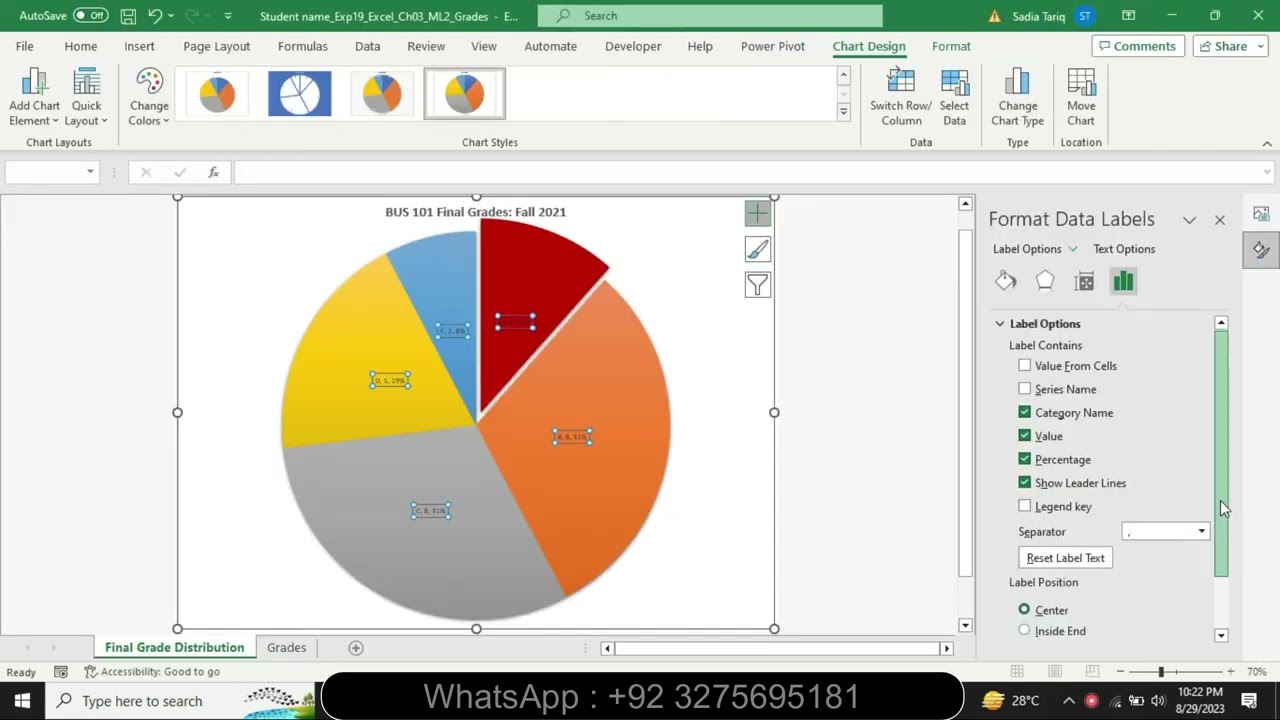Open the task pane options dropdown
This screenshot has width=1280, height=720.
coord(1189,220)
